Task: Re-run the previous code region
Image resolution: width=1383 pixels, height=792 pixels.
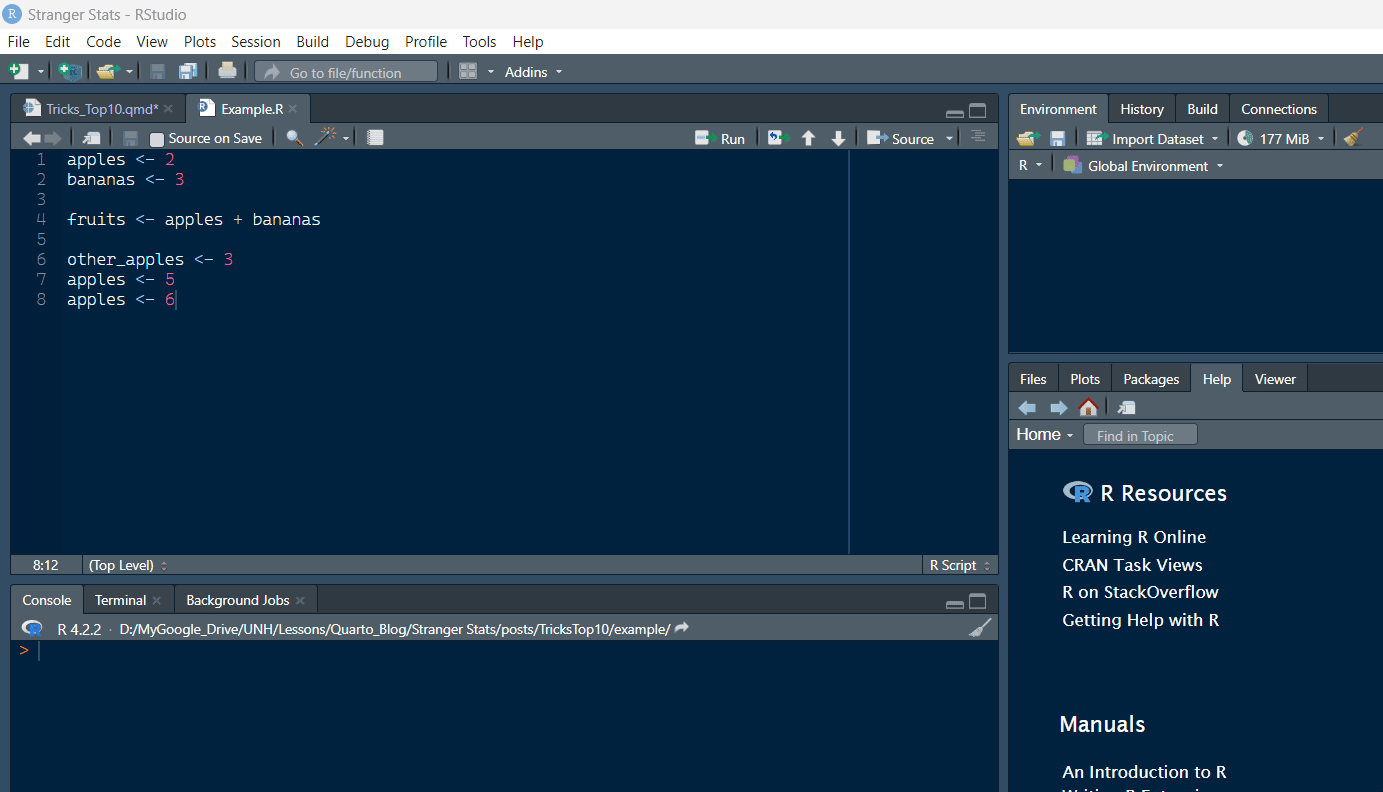Action: click(x=778, y=138)
